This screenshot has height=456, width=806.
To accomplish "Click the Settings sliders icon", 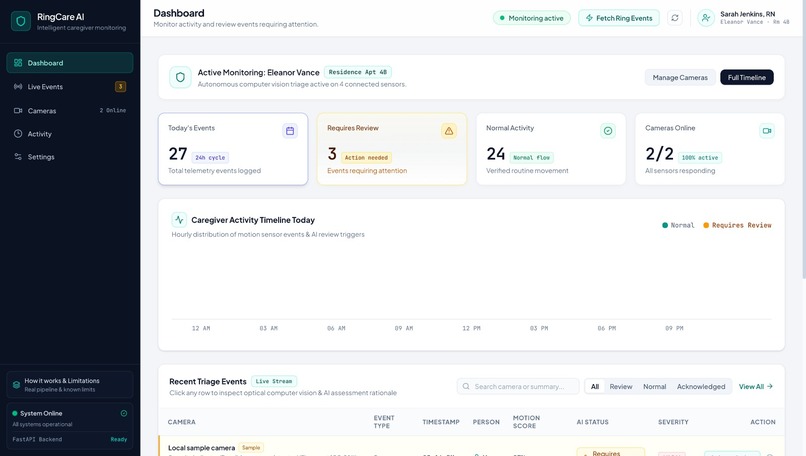I will click(x=18, y=157).
